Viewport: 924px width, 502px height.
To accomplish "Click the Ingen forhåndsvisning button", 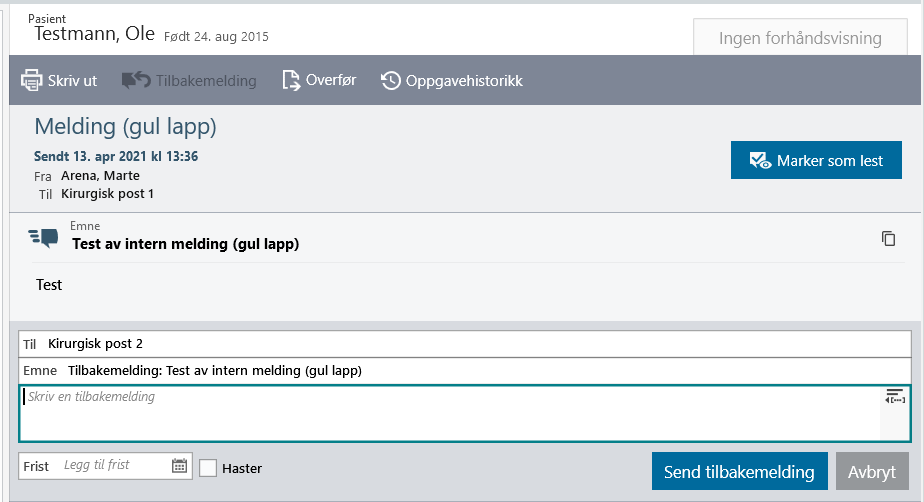I will [800, 39].
